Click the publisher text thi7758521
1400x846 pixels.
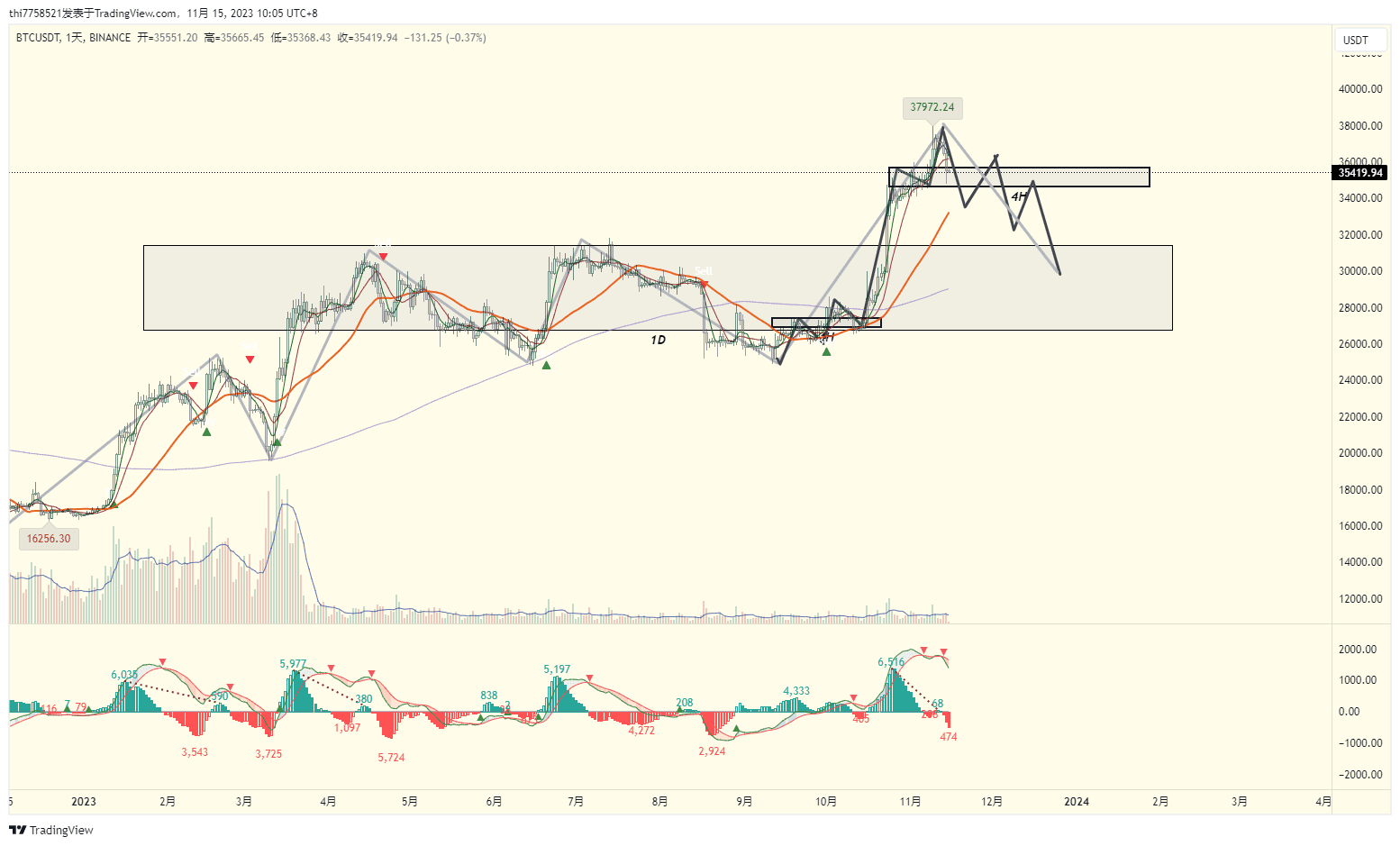pos(35,14)
